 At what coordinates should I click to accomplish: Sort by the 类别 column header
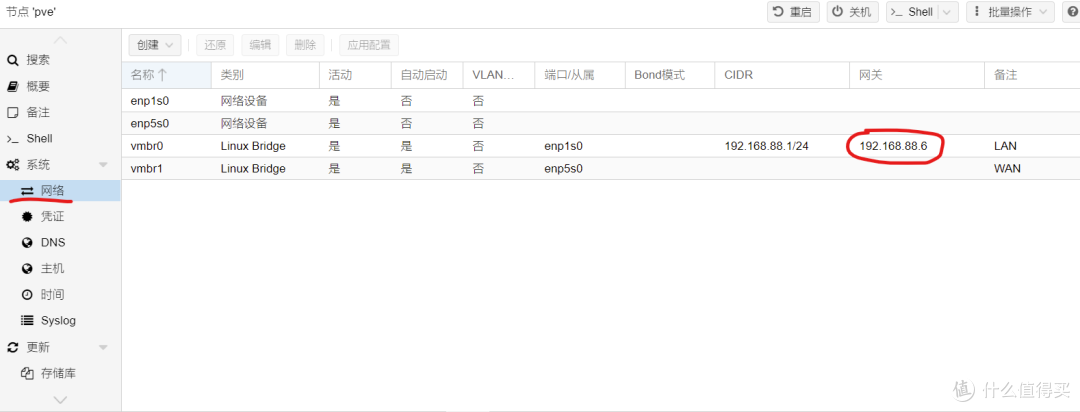pyautogui.click(x=265, y=75)
